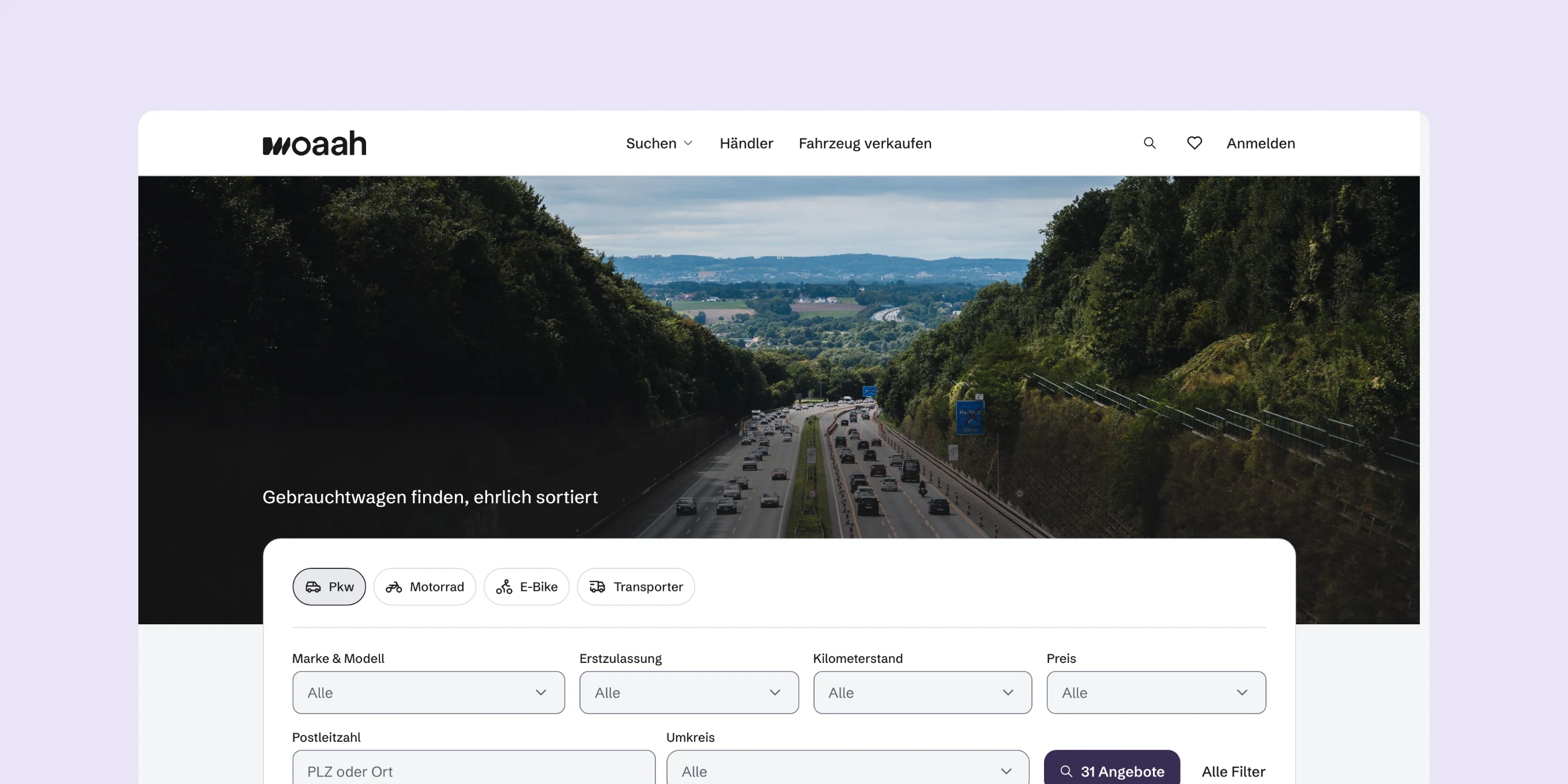Select the Motorrad vehicle type
The width and height of the screenshot is (1568, 784).
pyautogui.click(x=425, y=586)
